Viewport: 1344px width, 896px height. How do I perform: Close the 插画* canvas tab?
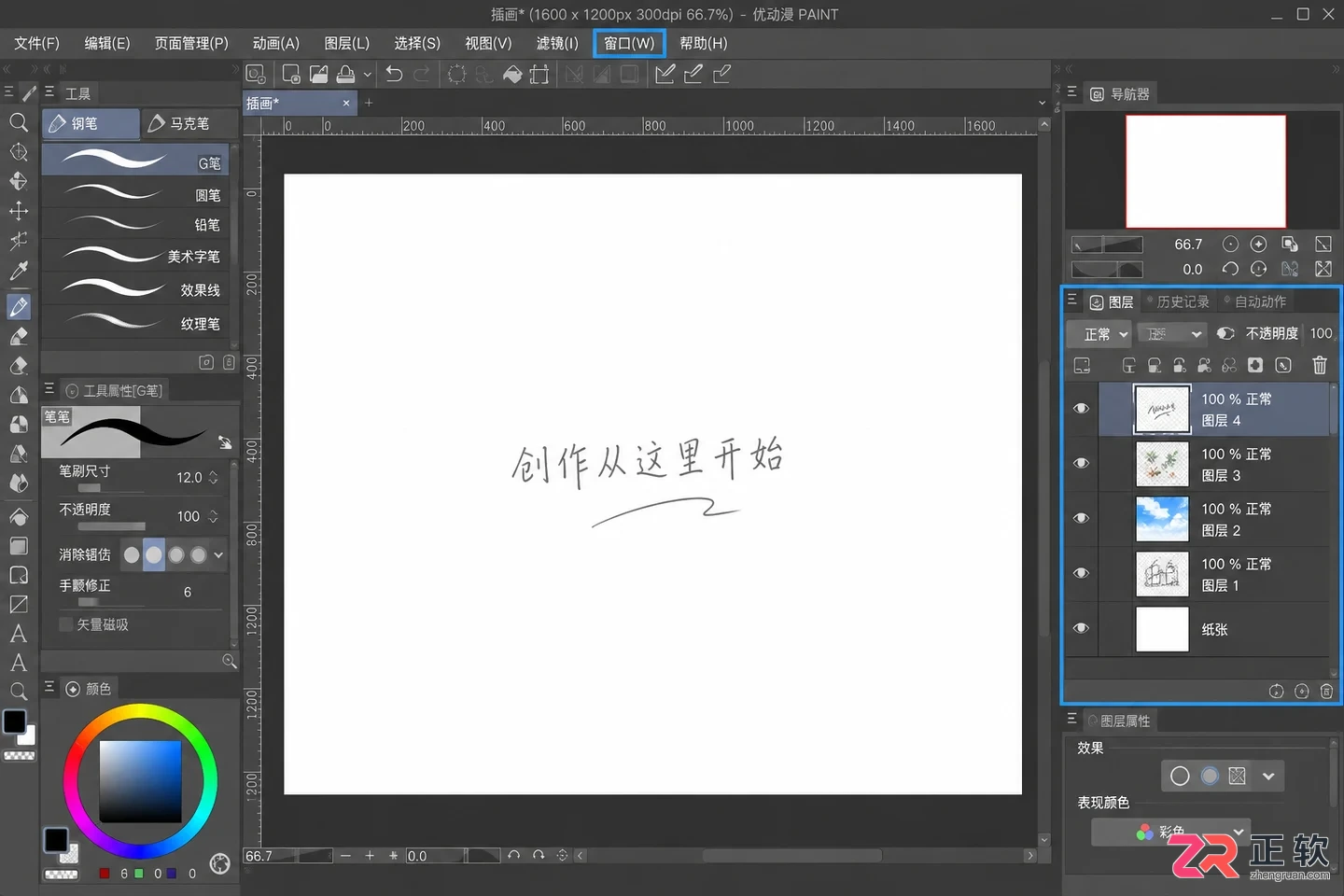click(346, 103)
